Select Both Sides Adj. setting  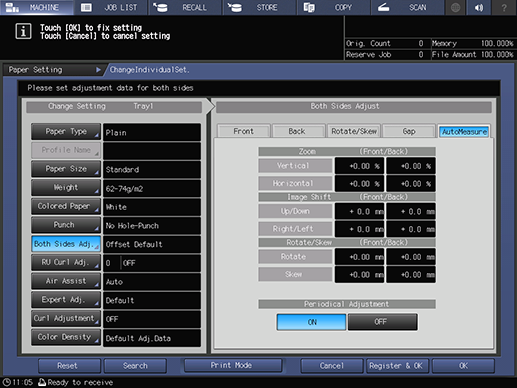point(66,244)
